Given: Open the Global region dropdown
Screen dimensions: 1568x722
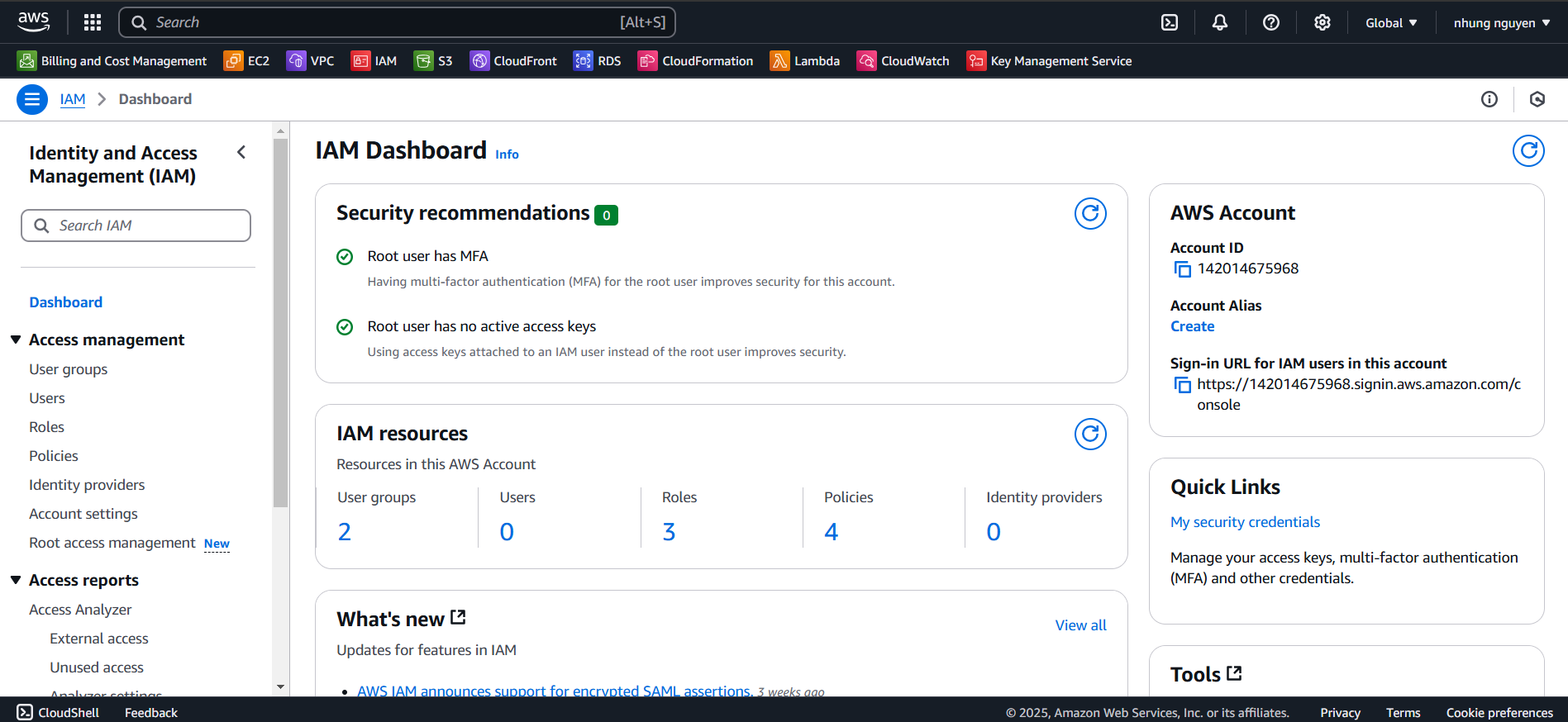Looking at the screenshot, I should pyautogui.click(x=1391, y=23).
